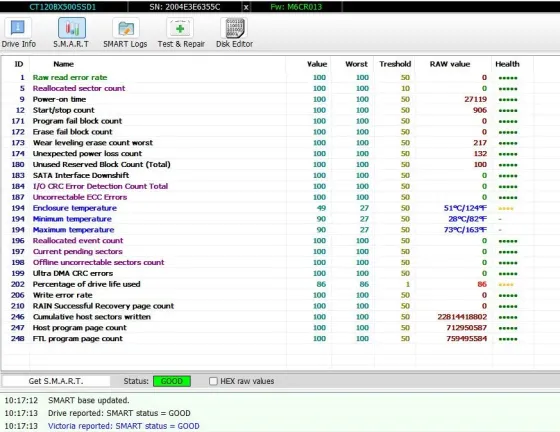Click raw value 51°C/124°F
The height and width of the screenshot is (432, 560).
465,208
